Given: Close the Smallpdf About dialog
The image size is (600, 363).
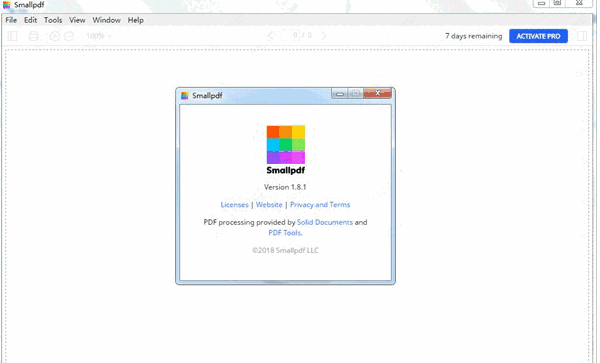Looking at the screenshot, I should pyautogui.click(x=378, y=93).
